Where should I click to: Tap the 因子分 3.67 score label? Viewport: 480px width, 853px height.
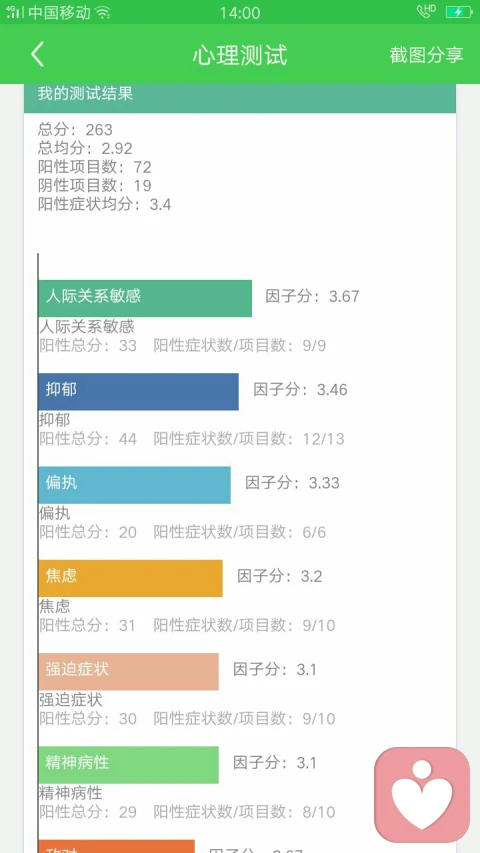312,296
